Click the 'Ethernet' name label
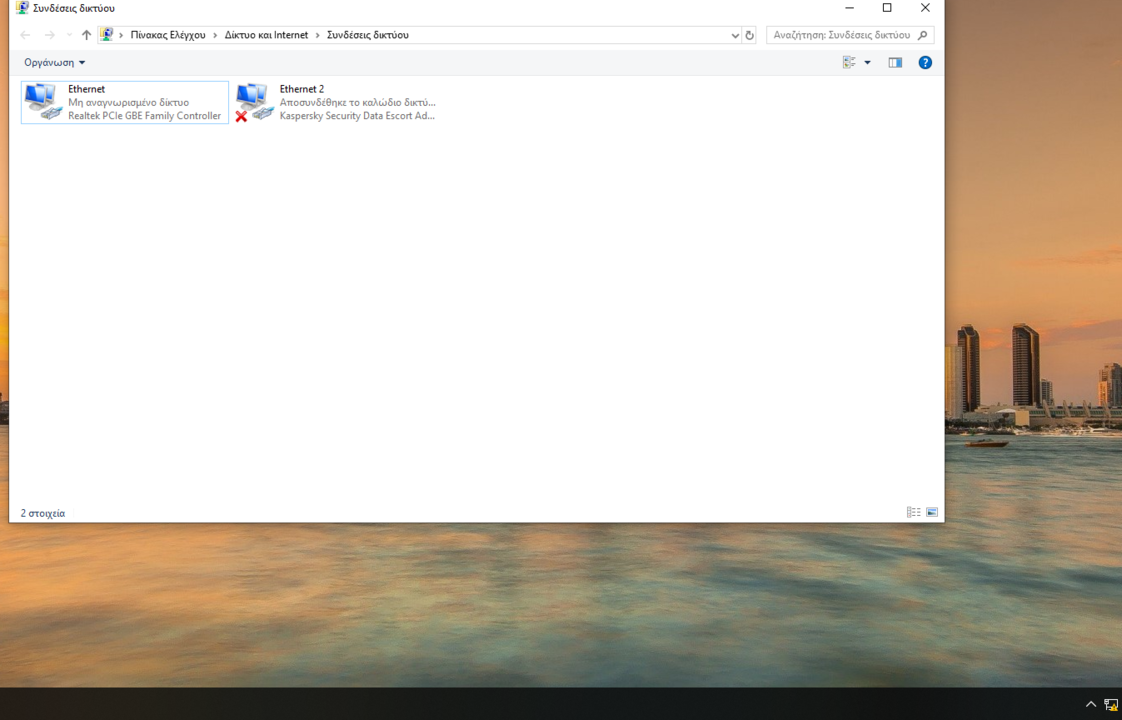 tap(87, 89)
